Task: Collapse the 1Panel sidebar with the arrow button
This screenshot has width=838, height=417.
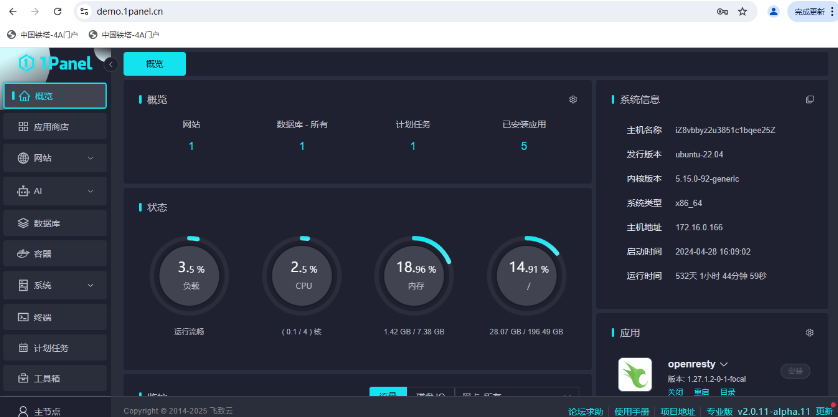Action: click(x=111, y=65)
